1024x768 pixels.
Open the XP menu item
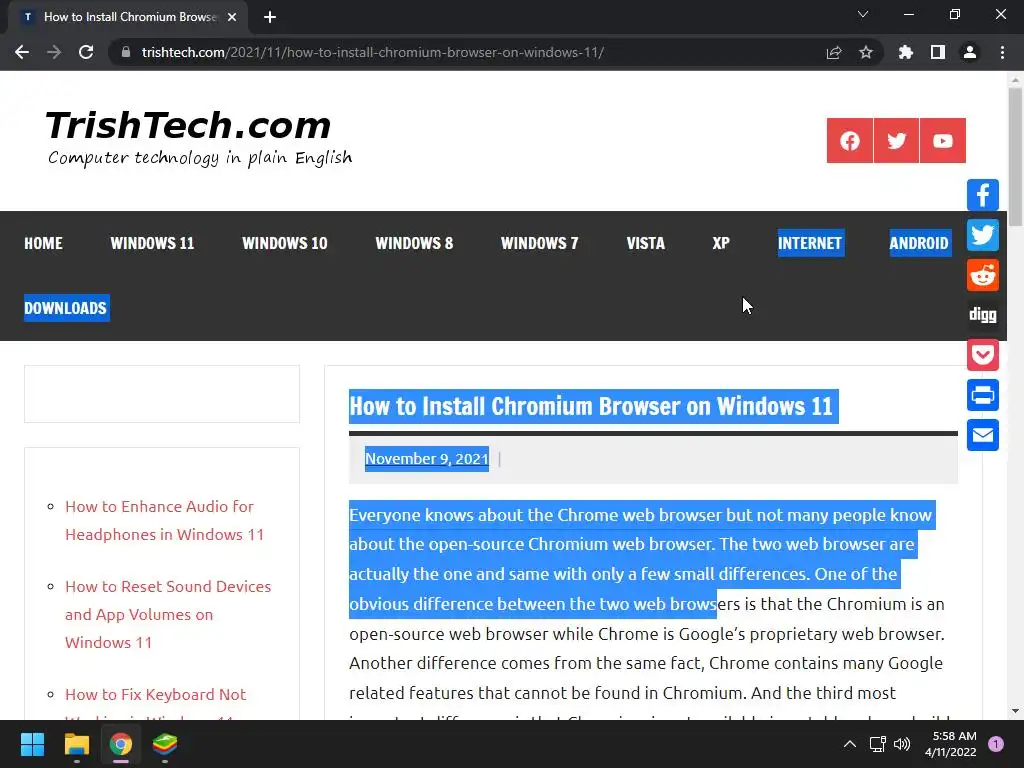(x=721, y=244)
